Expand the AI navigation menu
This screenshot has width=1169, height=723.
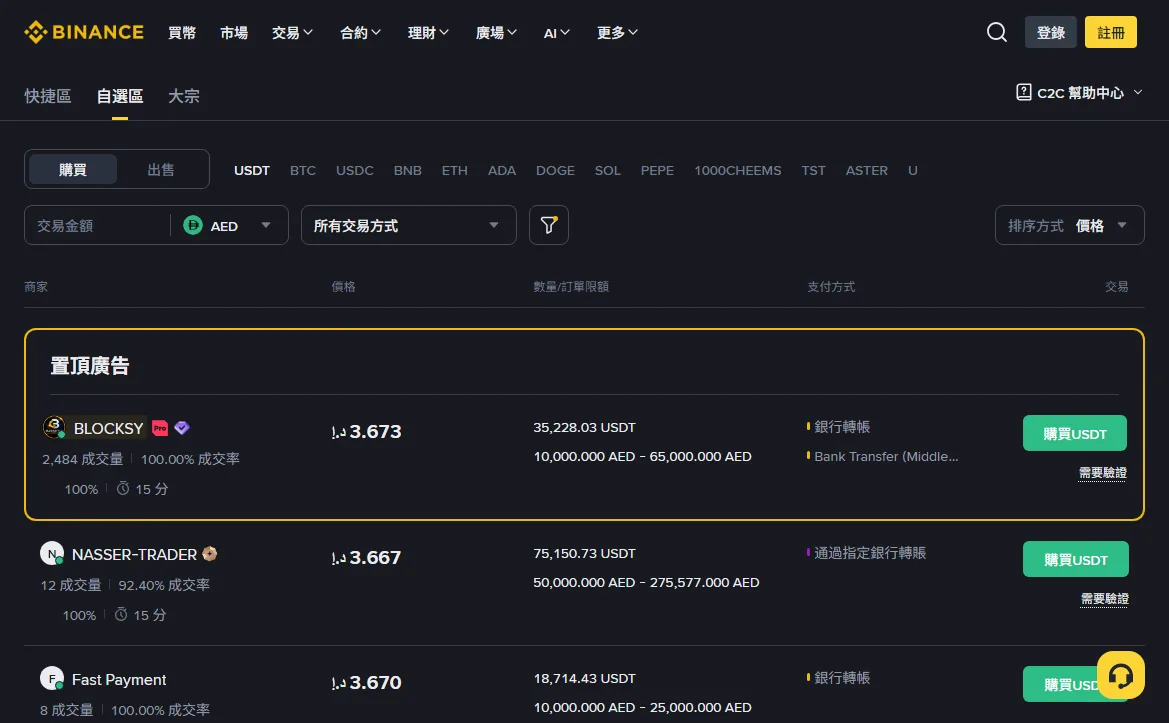556,33
